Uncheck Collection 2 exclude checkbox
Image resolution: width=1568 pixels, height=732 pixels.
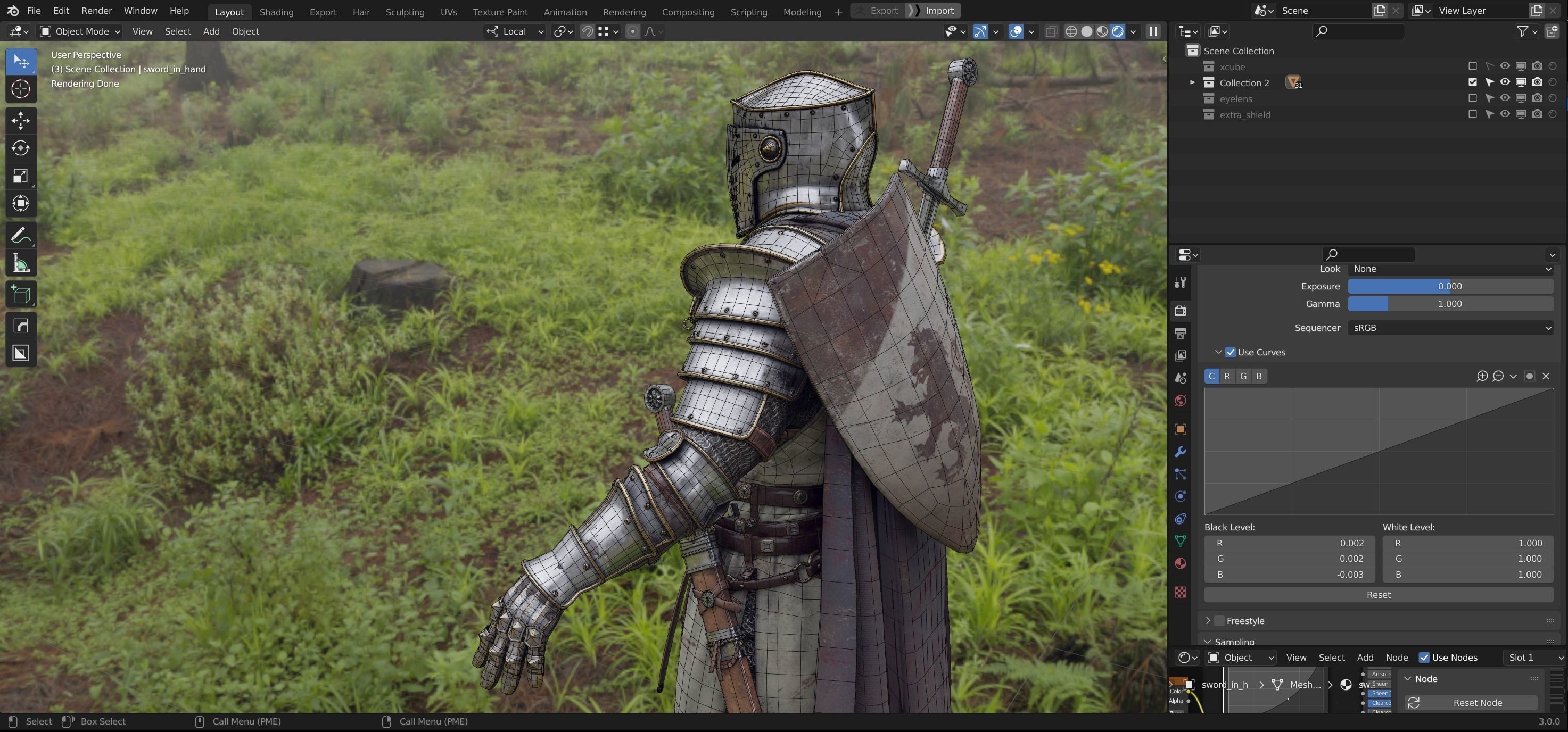[1472, 82]
